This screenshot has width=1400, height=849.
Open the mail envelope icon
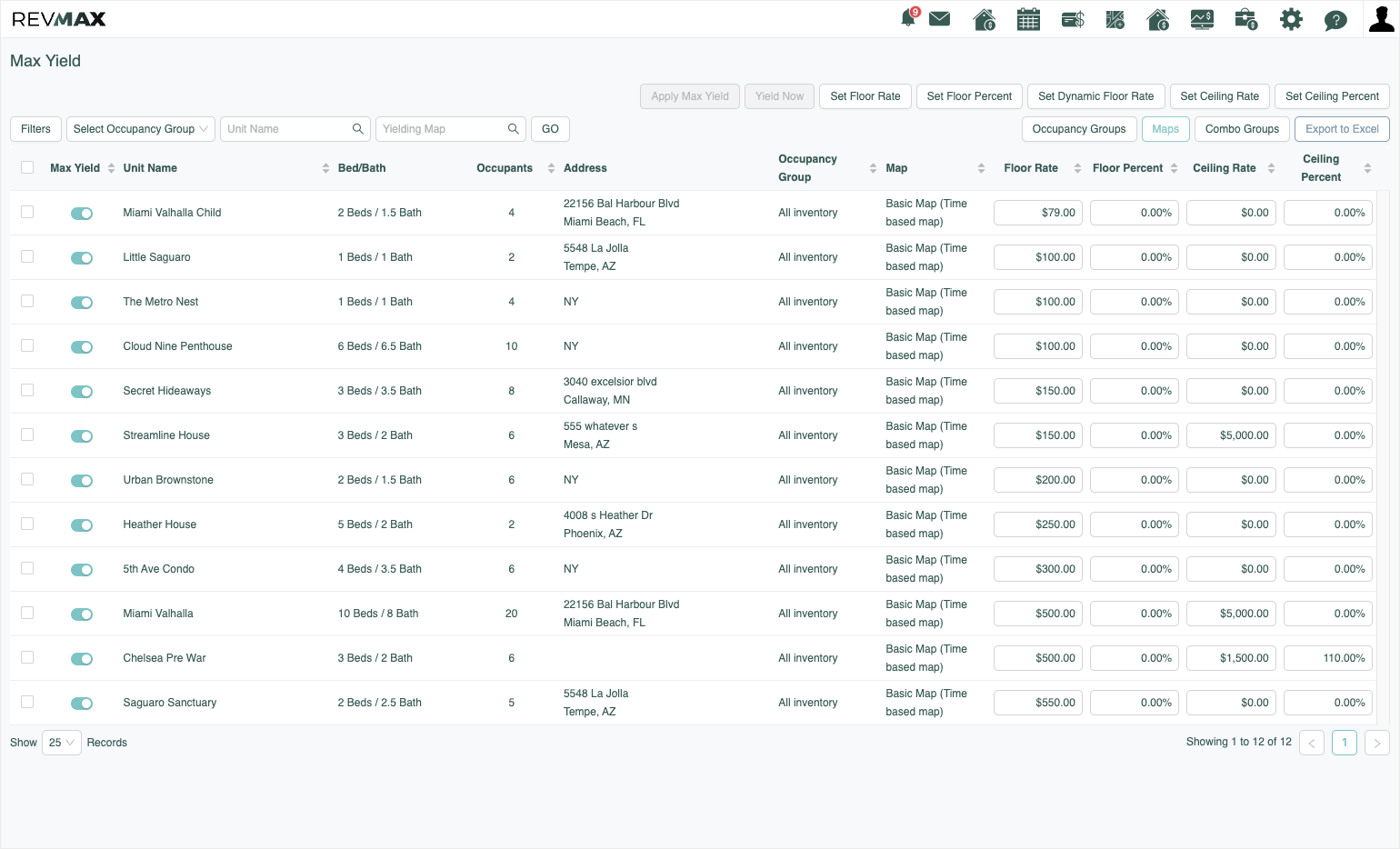pos(940,19)
